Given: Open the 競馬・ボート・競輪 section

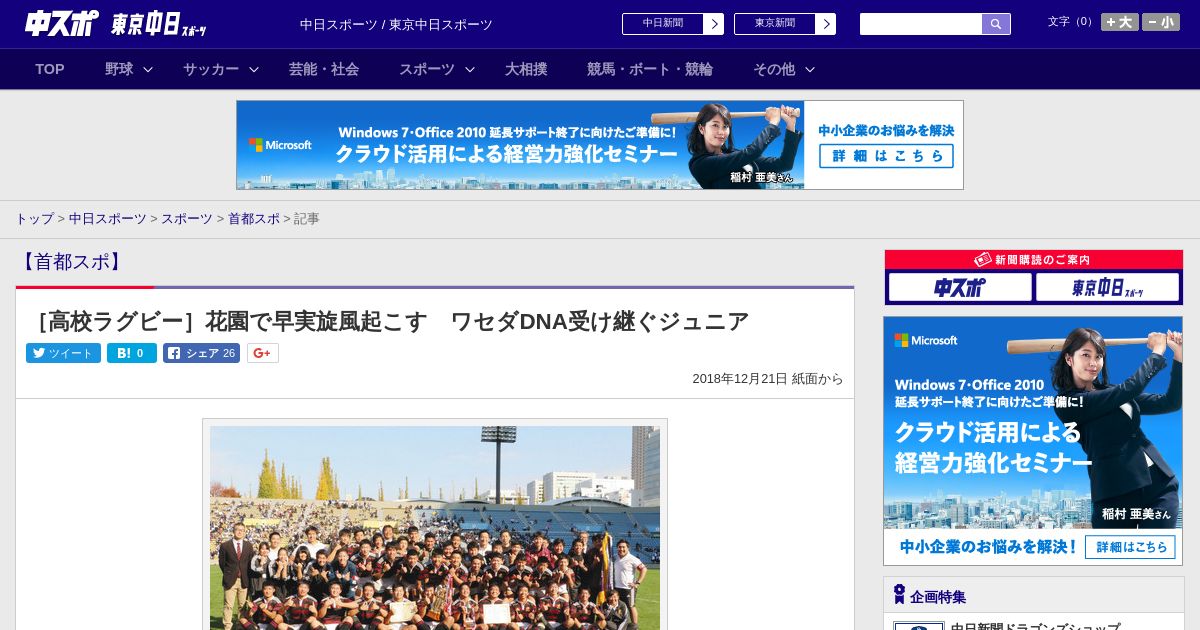Looking at the screenshot, I should point(650,69).
